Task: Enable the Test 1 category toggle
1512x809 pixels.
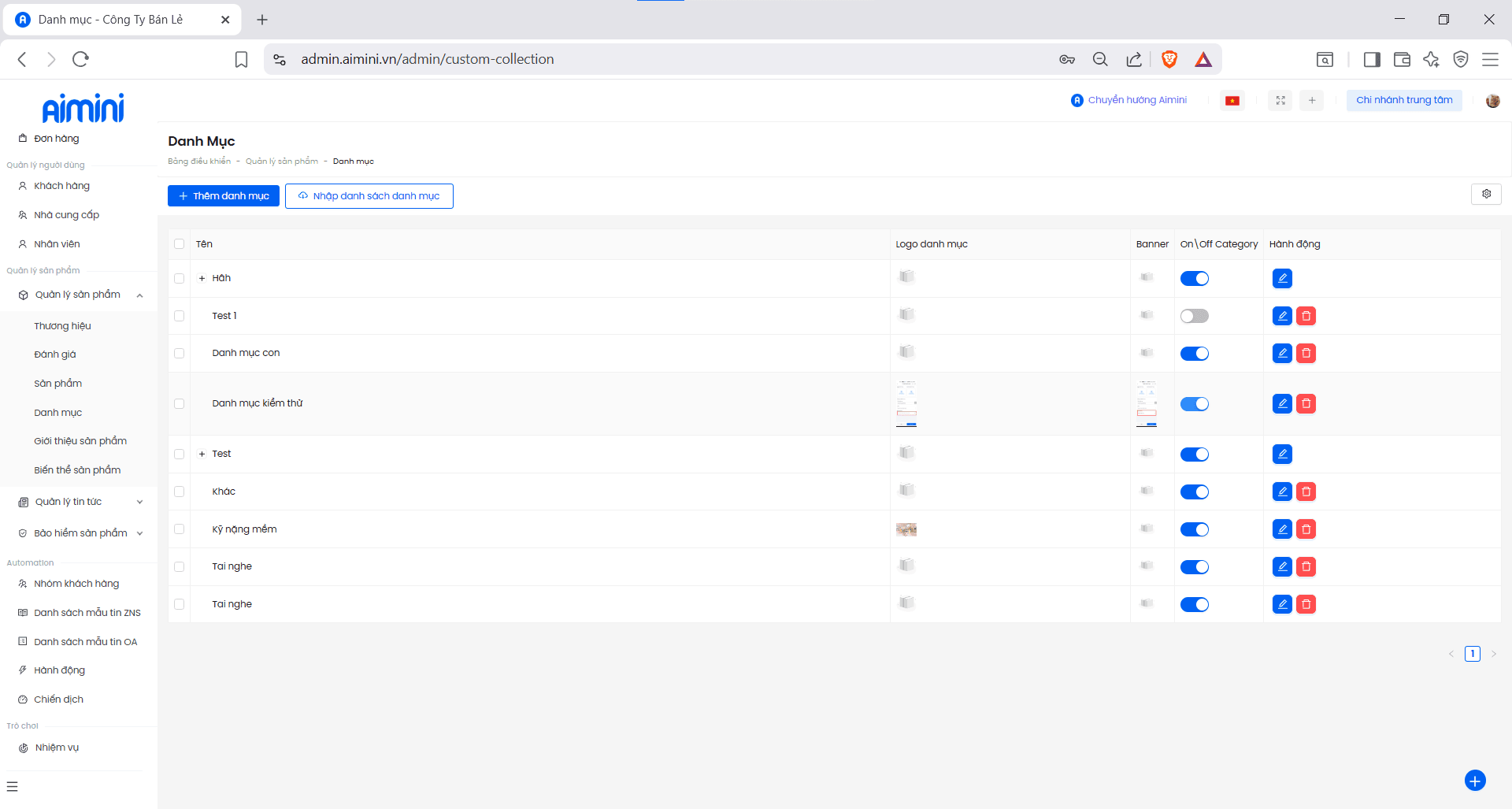Action: coord(1194,316)
